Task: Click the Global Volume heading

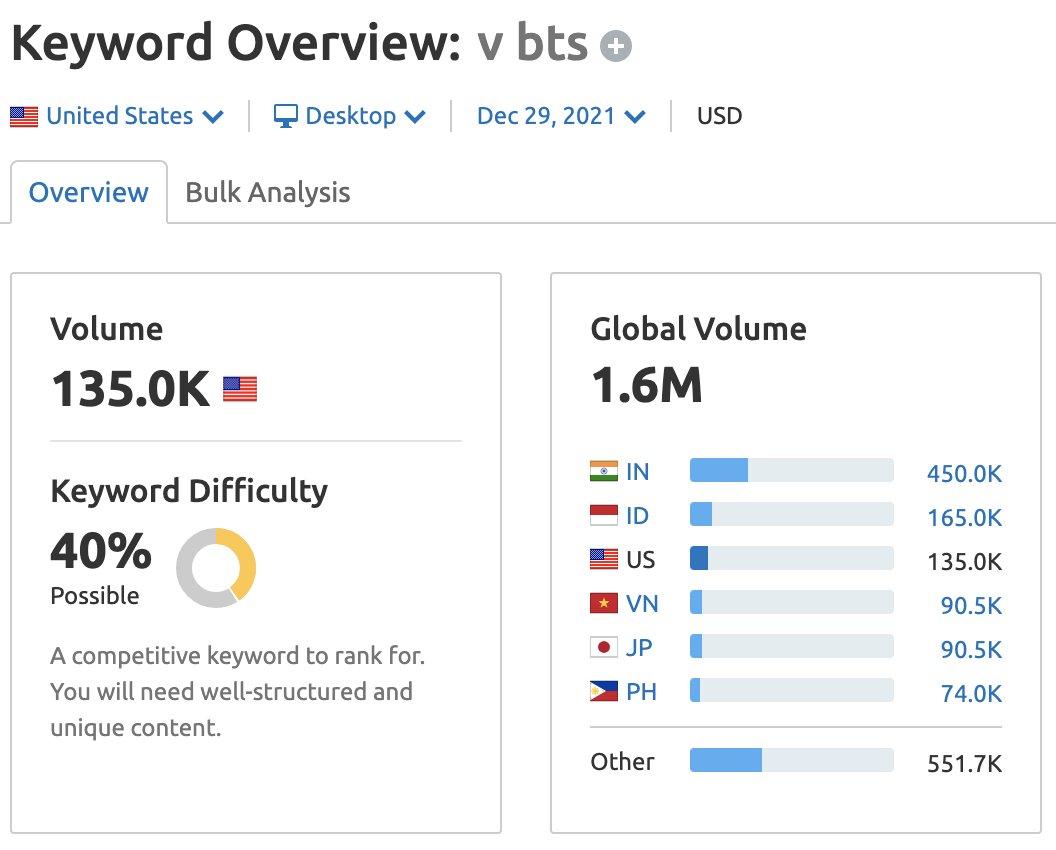Action: pos(698,329)
